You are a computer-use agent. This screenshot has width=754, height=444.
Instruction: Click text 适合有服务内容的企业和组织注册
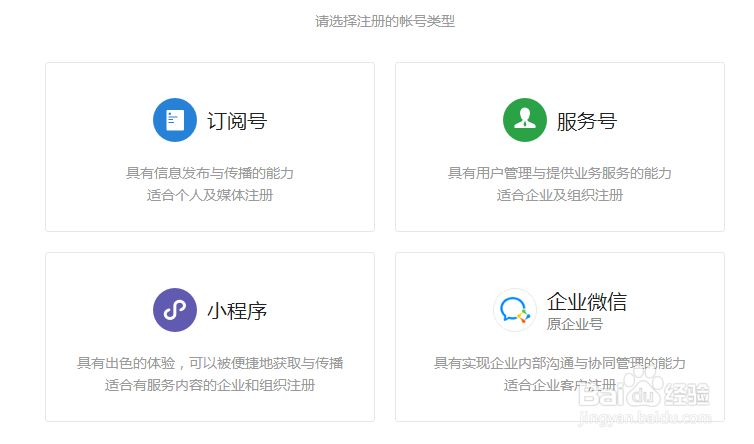coord(210,385)
